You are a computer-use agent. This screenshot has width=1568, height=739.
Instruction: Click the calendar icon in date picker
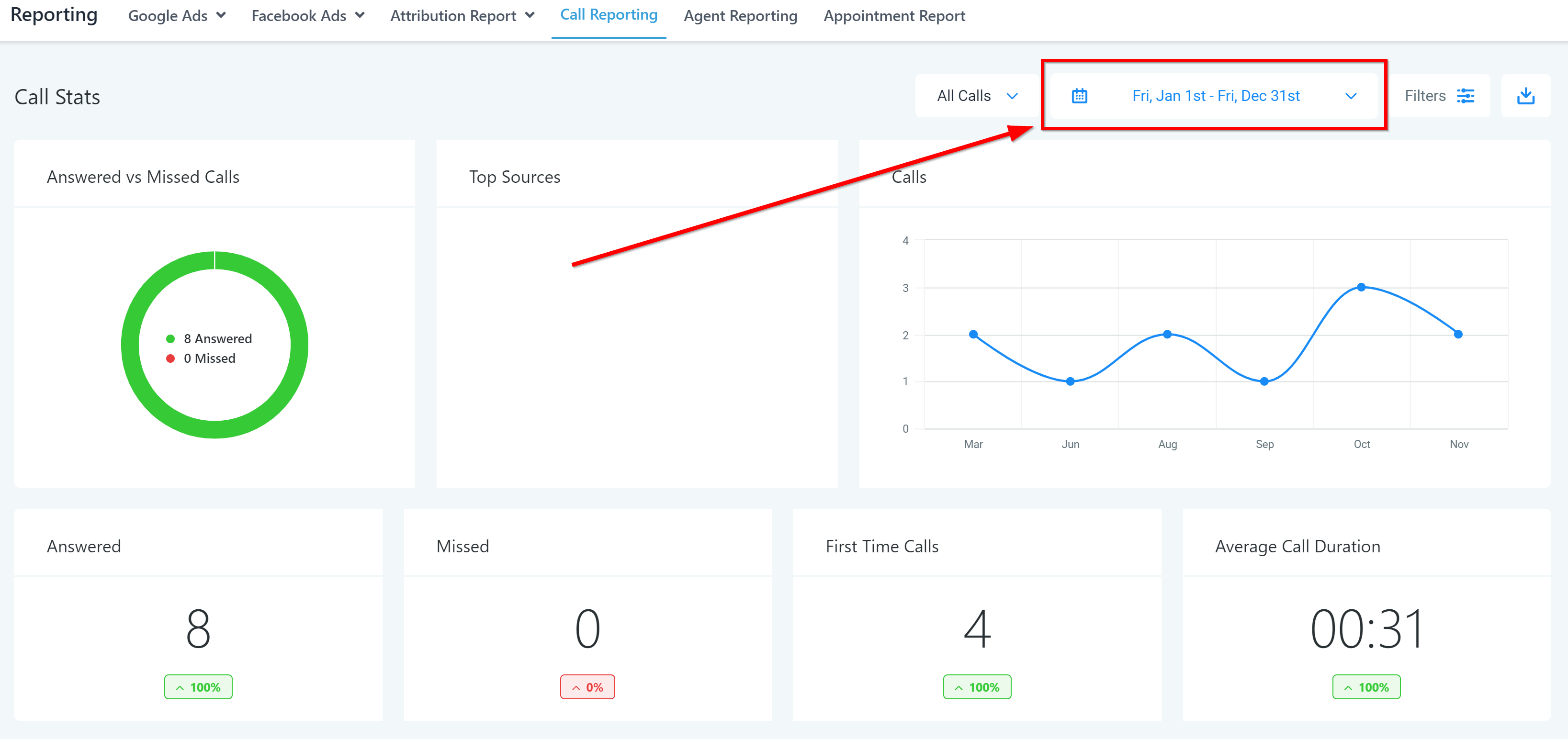(x=1079, y=96)
